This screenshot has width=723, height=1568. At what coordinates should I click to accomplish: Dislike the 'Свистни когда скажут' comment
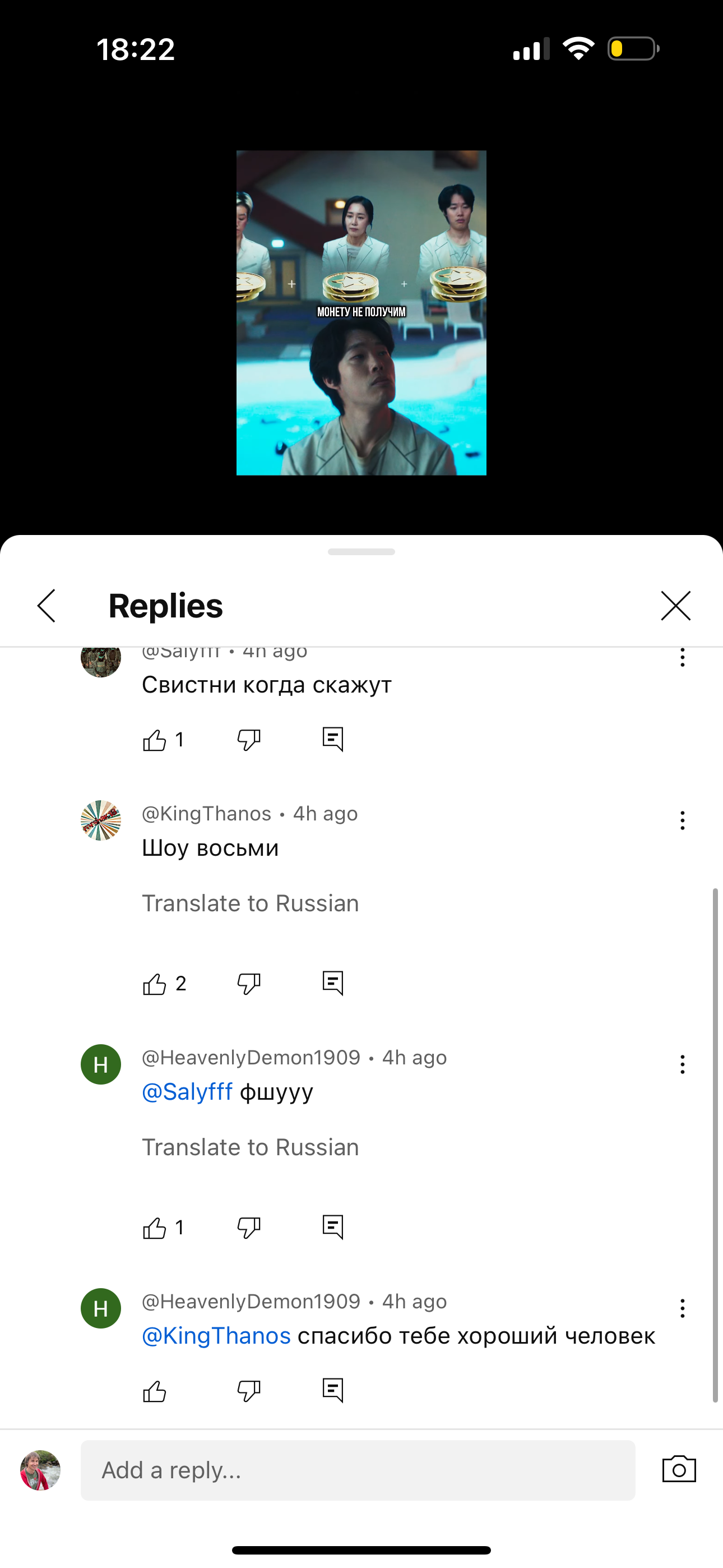[x=248, y=740]
